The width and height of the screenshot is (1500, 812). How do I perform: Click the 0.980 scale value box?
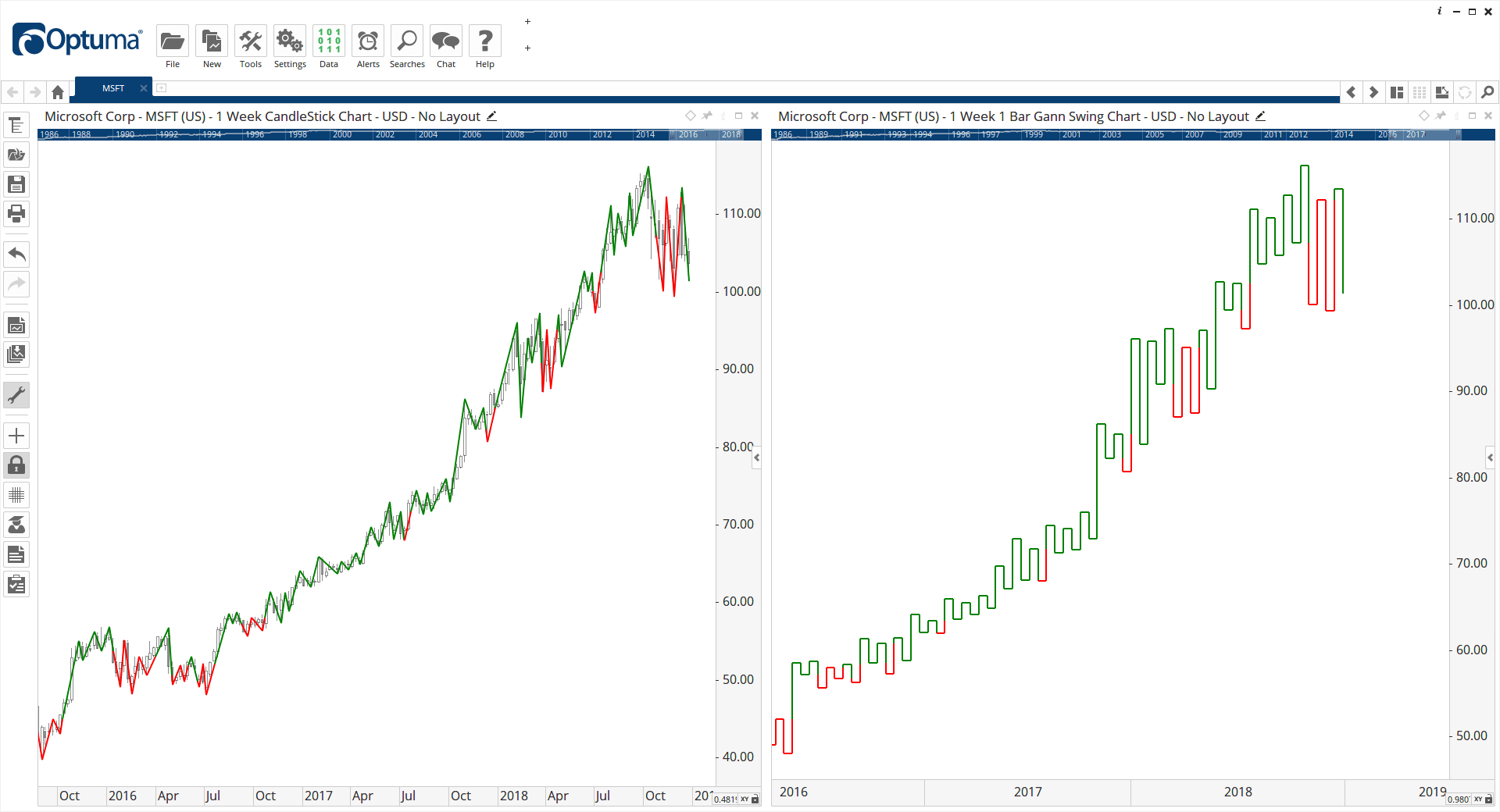tap(1459, 800)
